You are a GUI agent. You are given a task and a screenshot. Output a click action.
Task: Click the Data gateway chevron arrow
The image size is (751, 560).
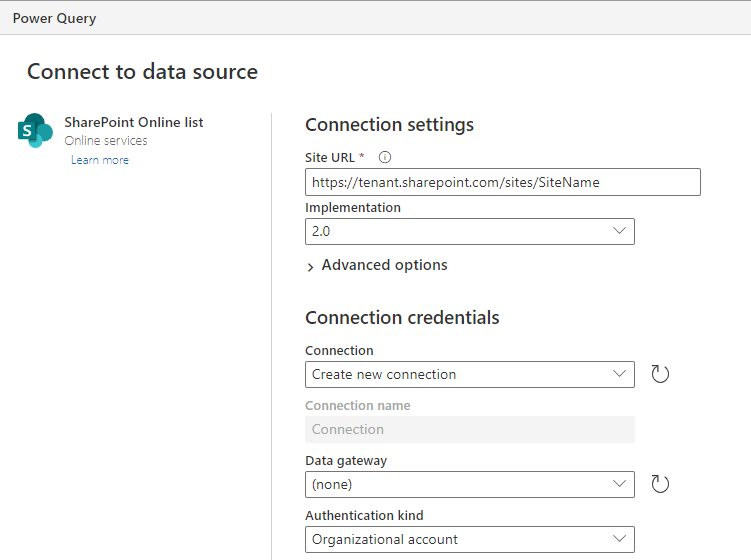point(619,483)
